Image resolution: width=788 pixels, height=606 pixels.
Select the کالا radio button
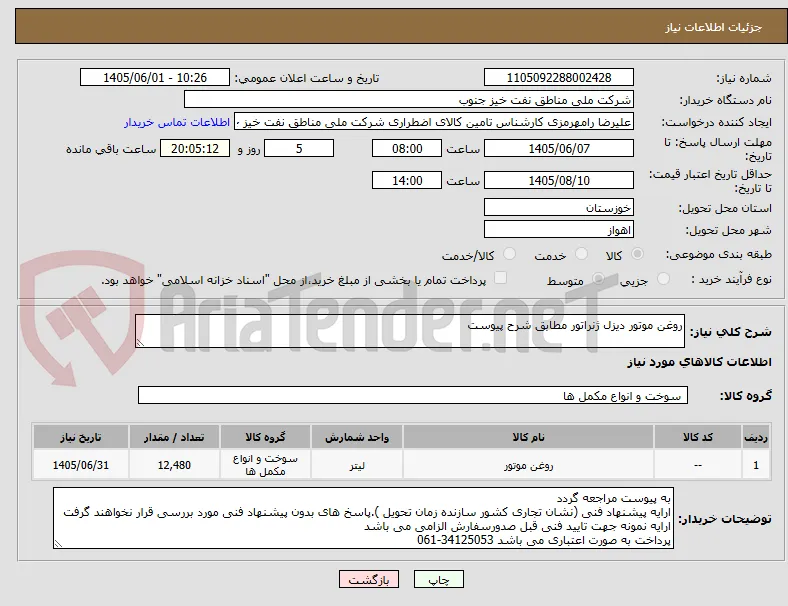coord(637,254)
